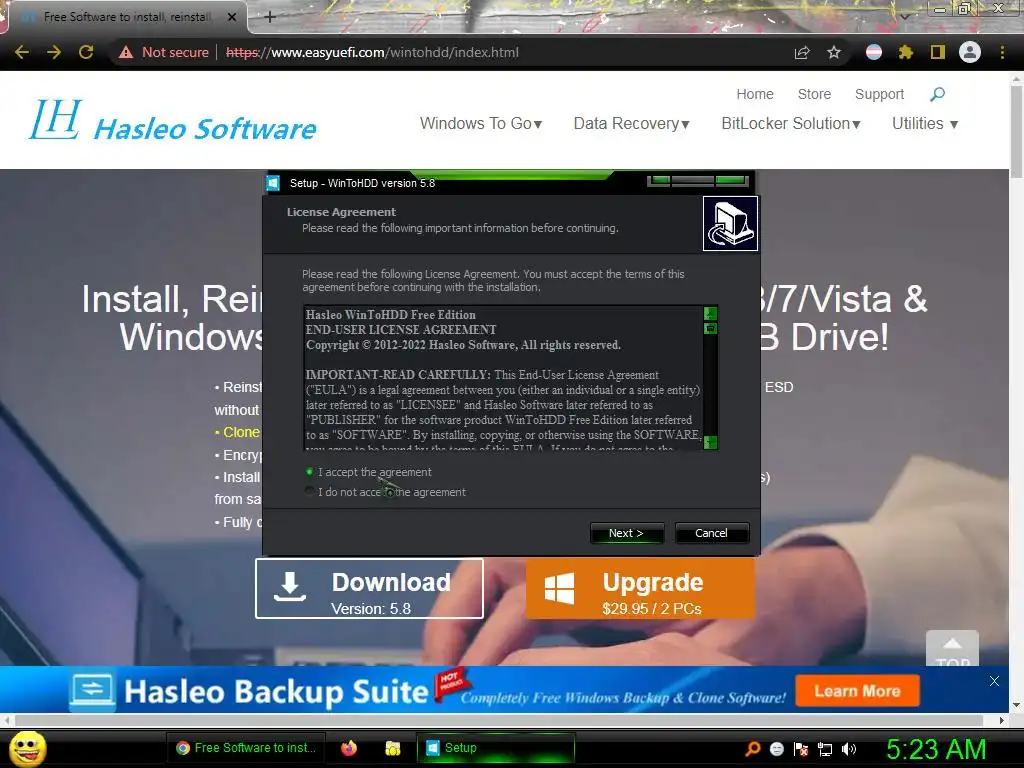Click the Not secure warning icon

tap(126, 52)
